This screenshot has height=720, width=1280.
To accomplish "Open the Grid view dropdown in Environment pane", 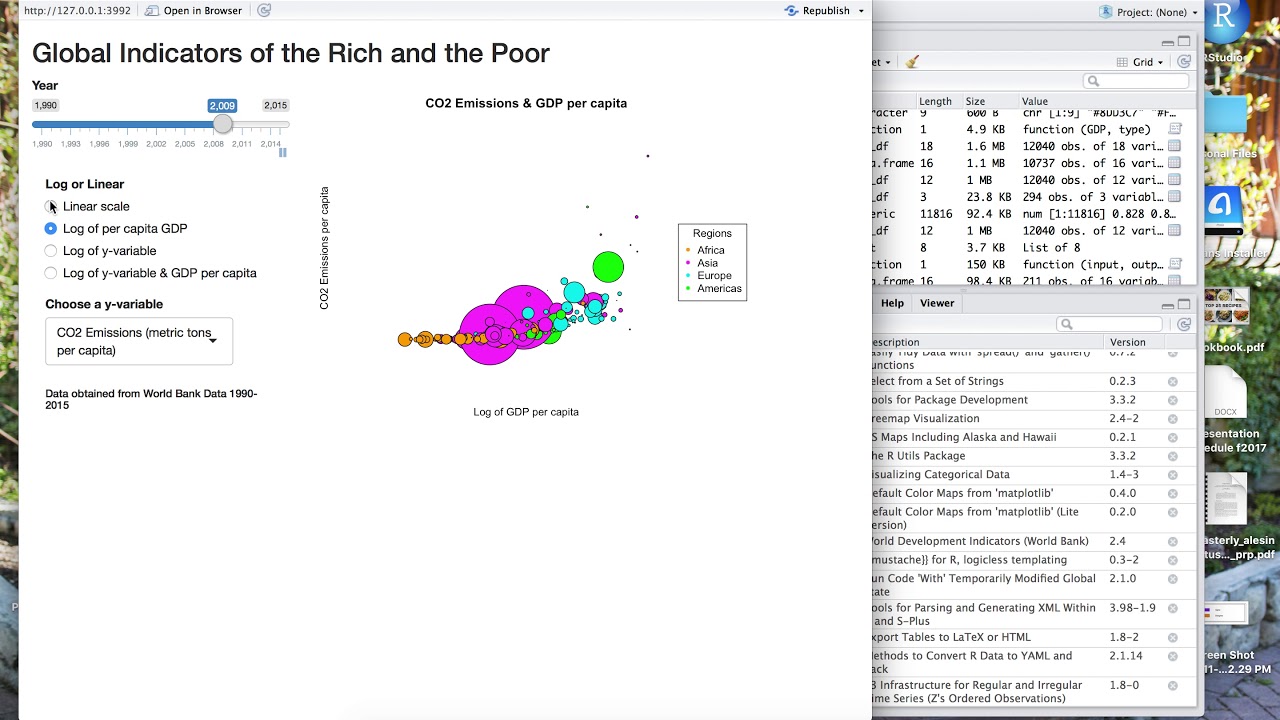I will pos(1140,62).
